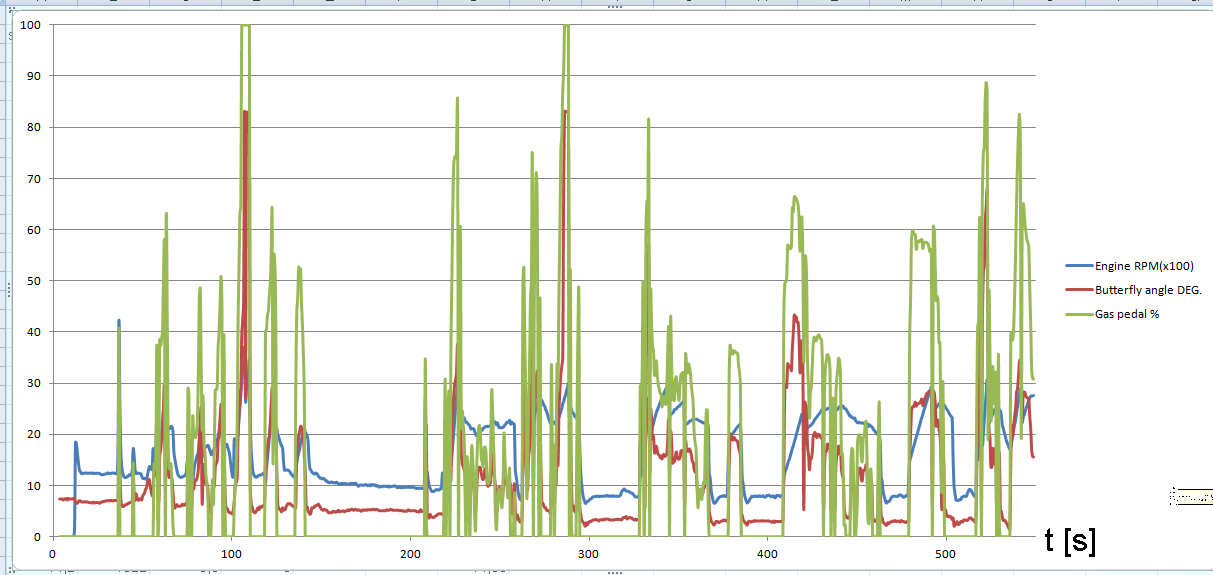Click the red Butterfly angle legend line swatch

(x=1078, y=290)
